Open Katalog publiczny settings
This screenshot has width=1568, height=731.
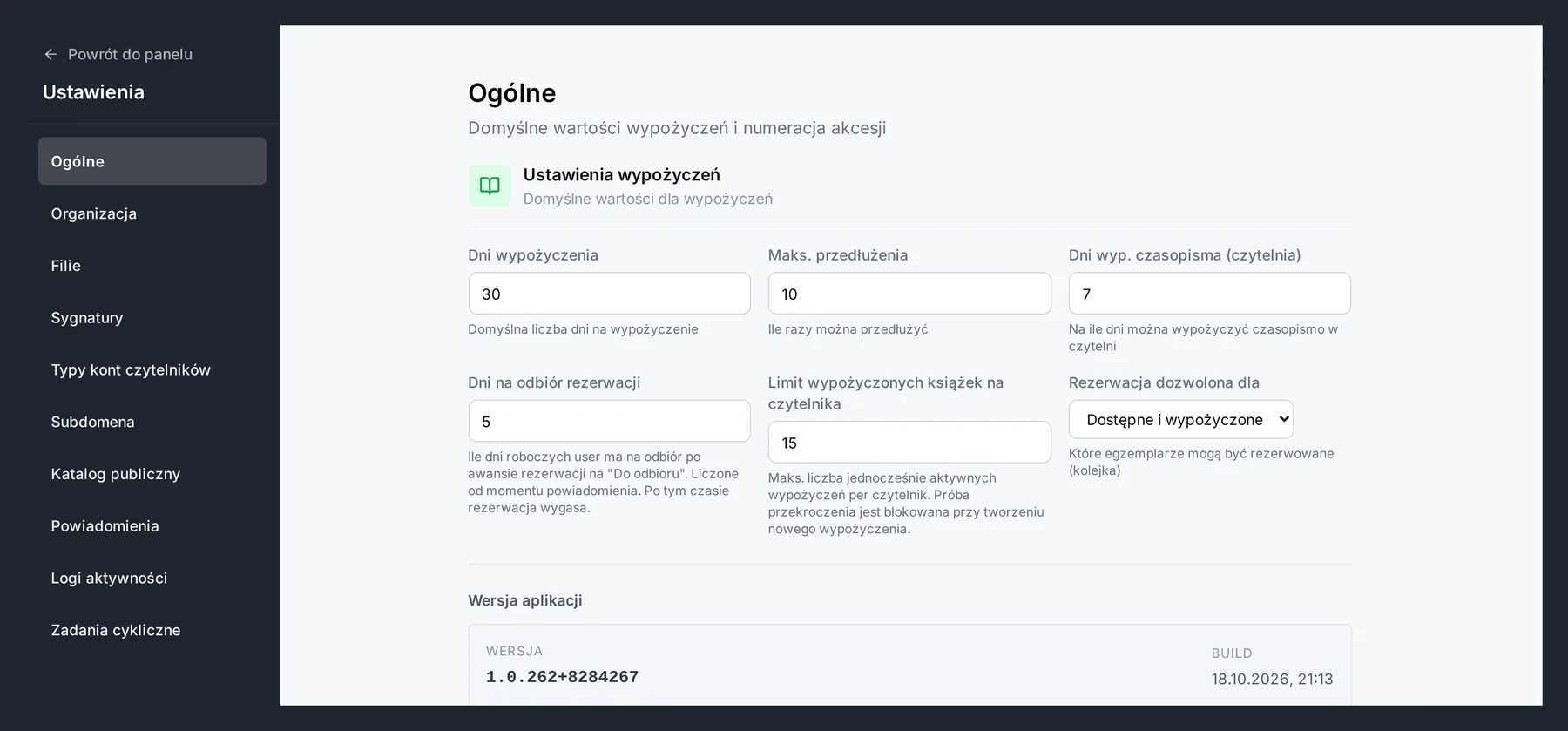[x=152, y=474]
